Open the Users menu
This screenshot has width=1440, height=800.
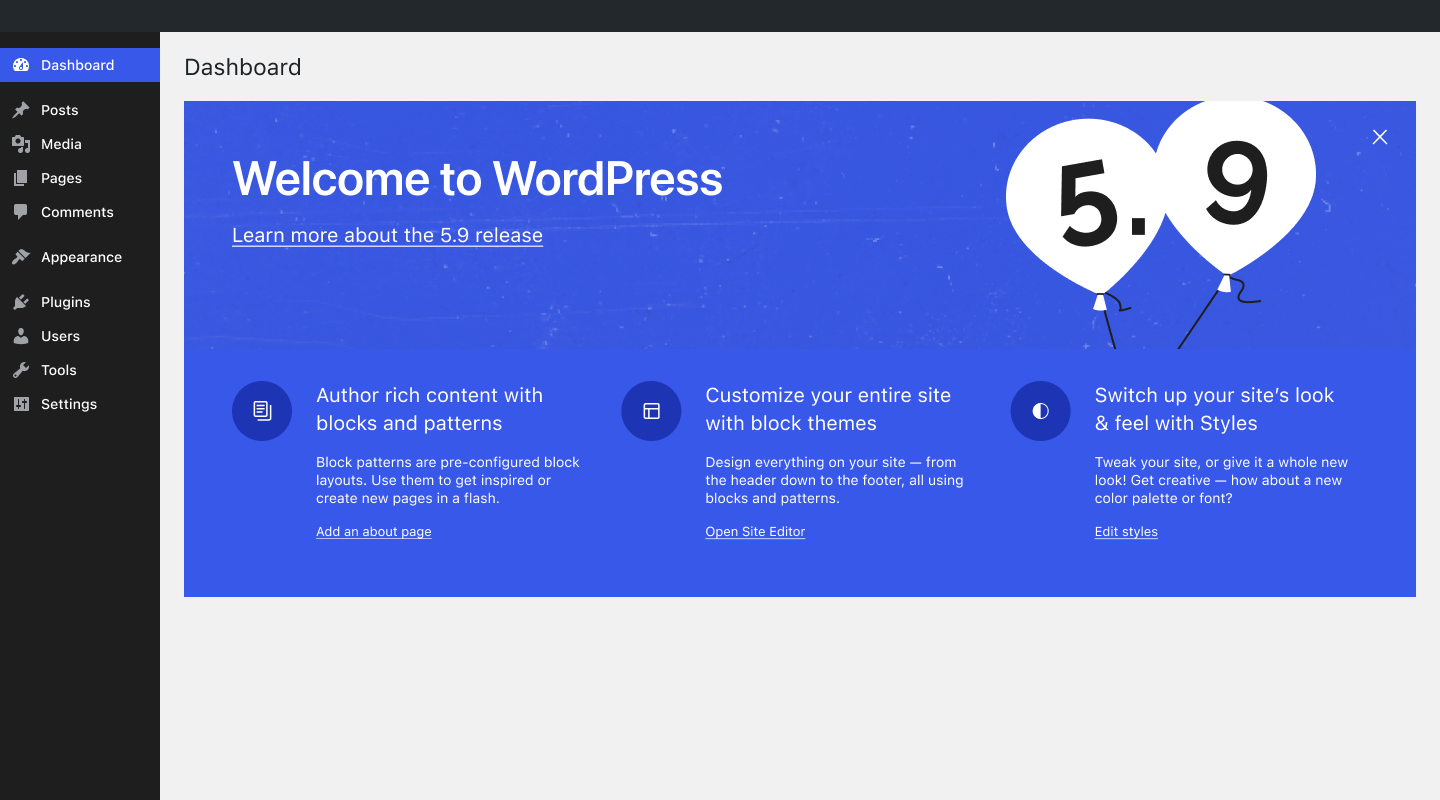coord(80,336)
